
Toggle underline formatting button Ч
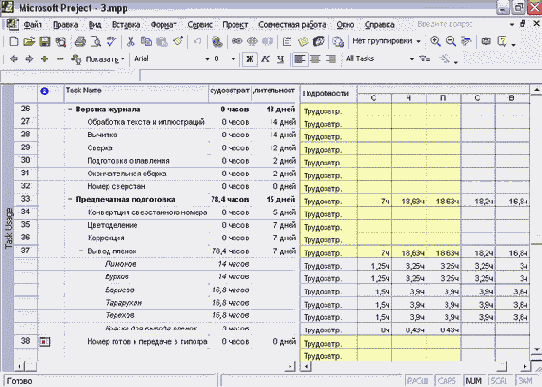click(x=280, y=59)
